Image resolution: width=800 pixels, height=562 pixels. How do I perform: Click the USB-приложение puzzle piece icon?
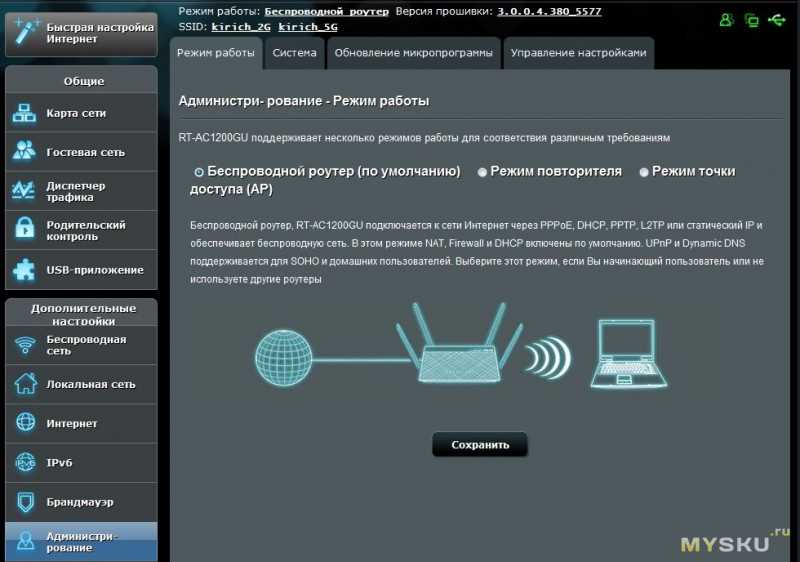pyautogui.click(x=24, y=269)
